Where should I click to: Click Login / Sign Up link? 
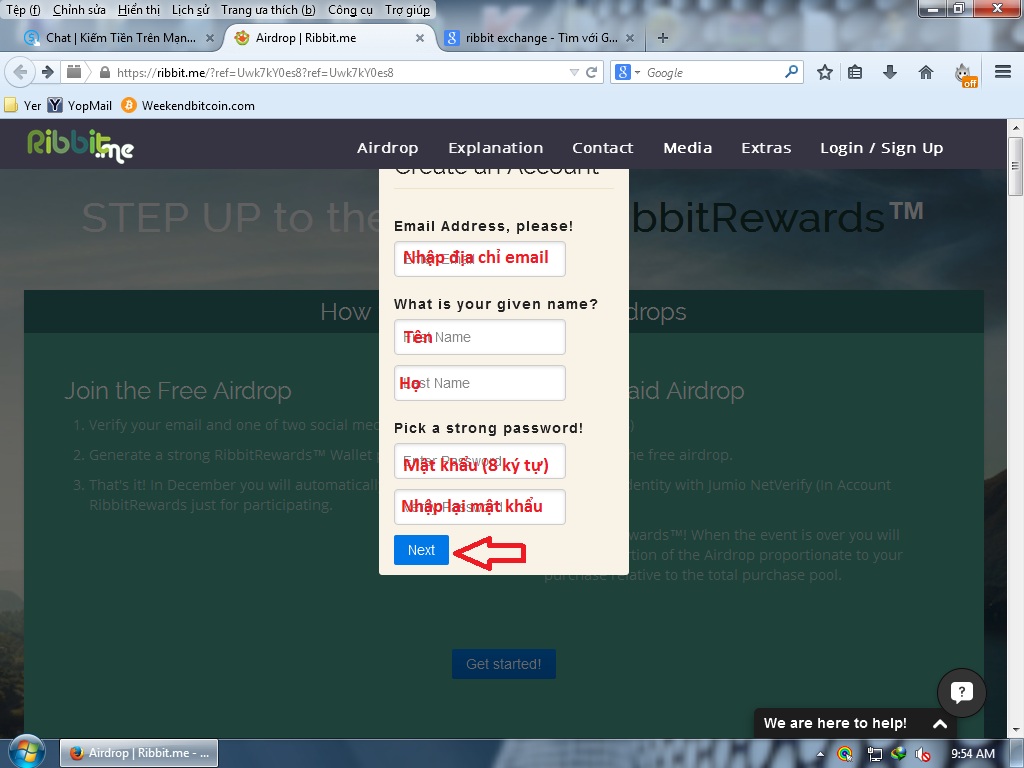point(882,148)
